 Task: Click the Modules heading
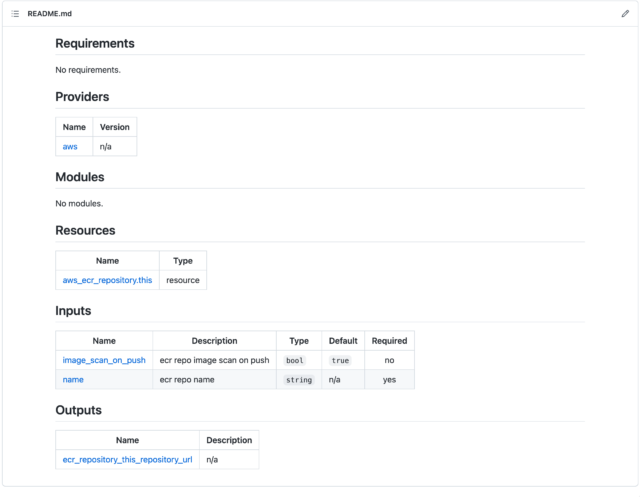pos(80,177)
